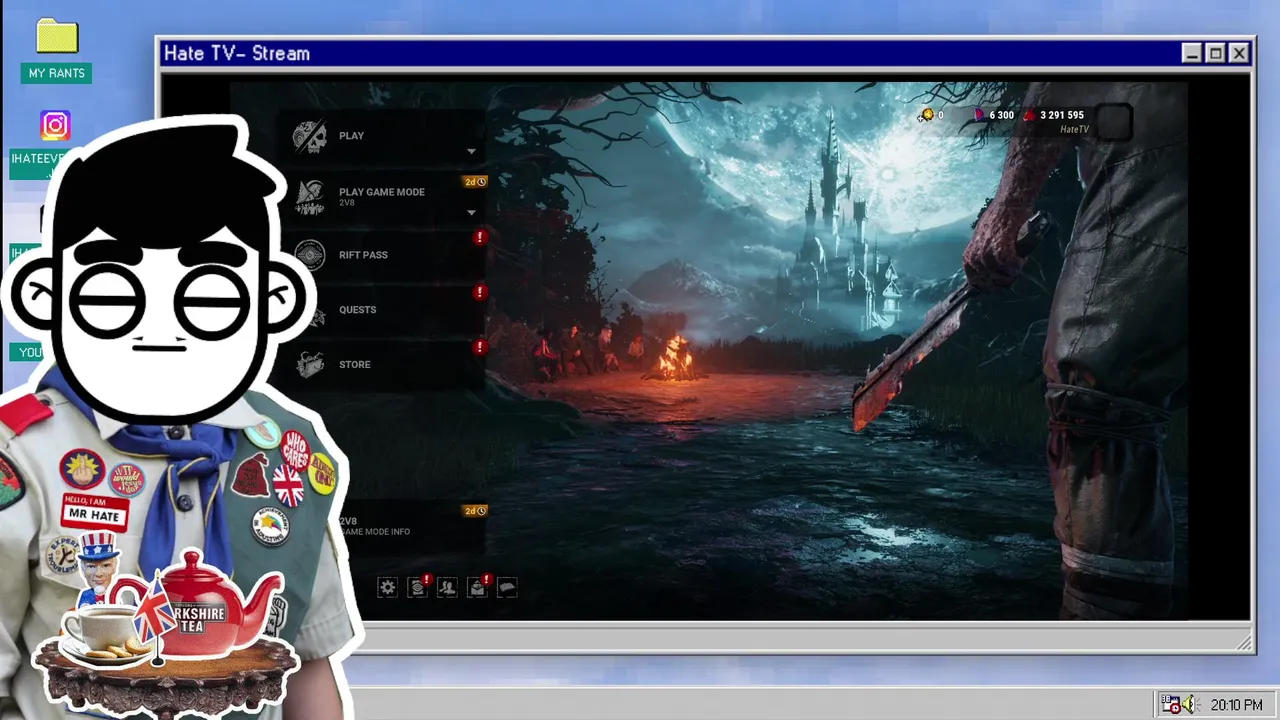Click the gold Auric Cells add icon
The height and width of the screenshot is (720, 1280).
coord(926,116)
